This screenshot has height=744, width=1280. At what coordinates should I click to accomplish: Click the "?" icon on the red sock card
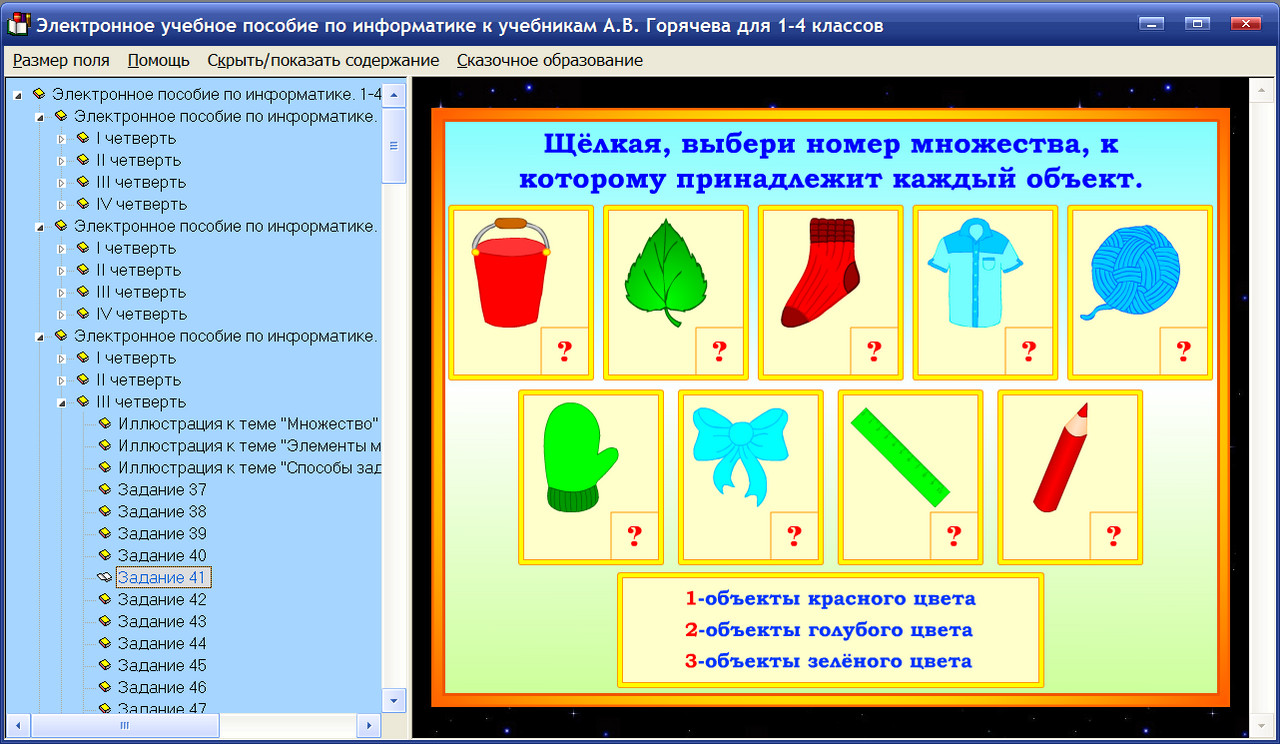[873, 351]
